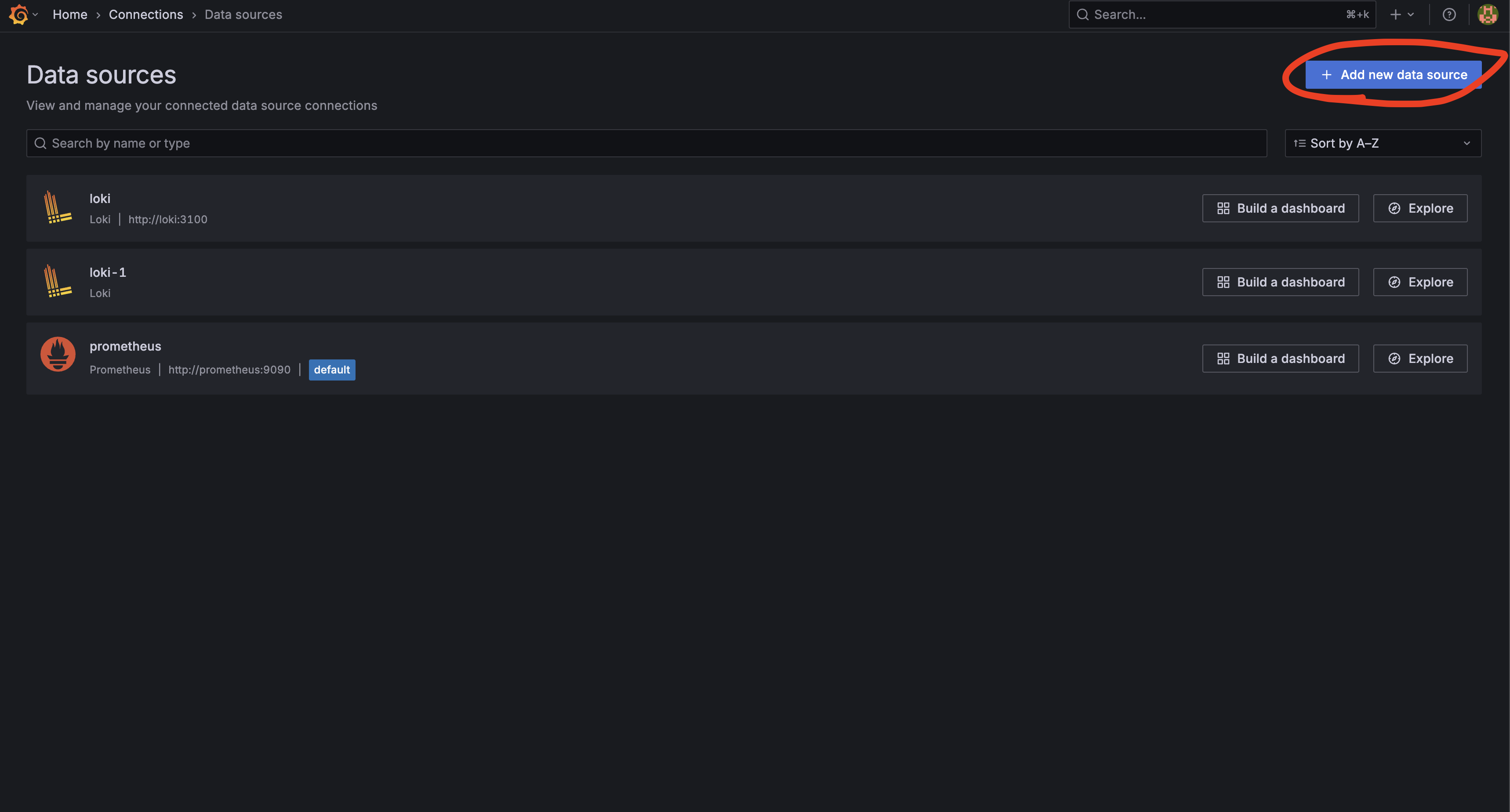Image resolution: width=1510 pixels, height=812 pixels.
Task: Click the ⌘+k shortcut hint
Action: [1357, 14]
